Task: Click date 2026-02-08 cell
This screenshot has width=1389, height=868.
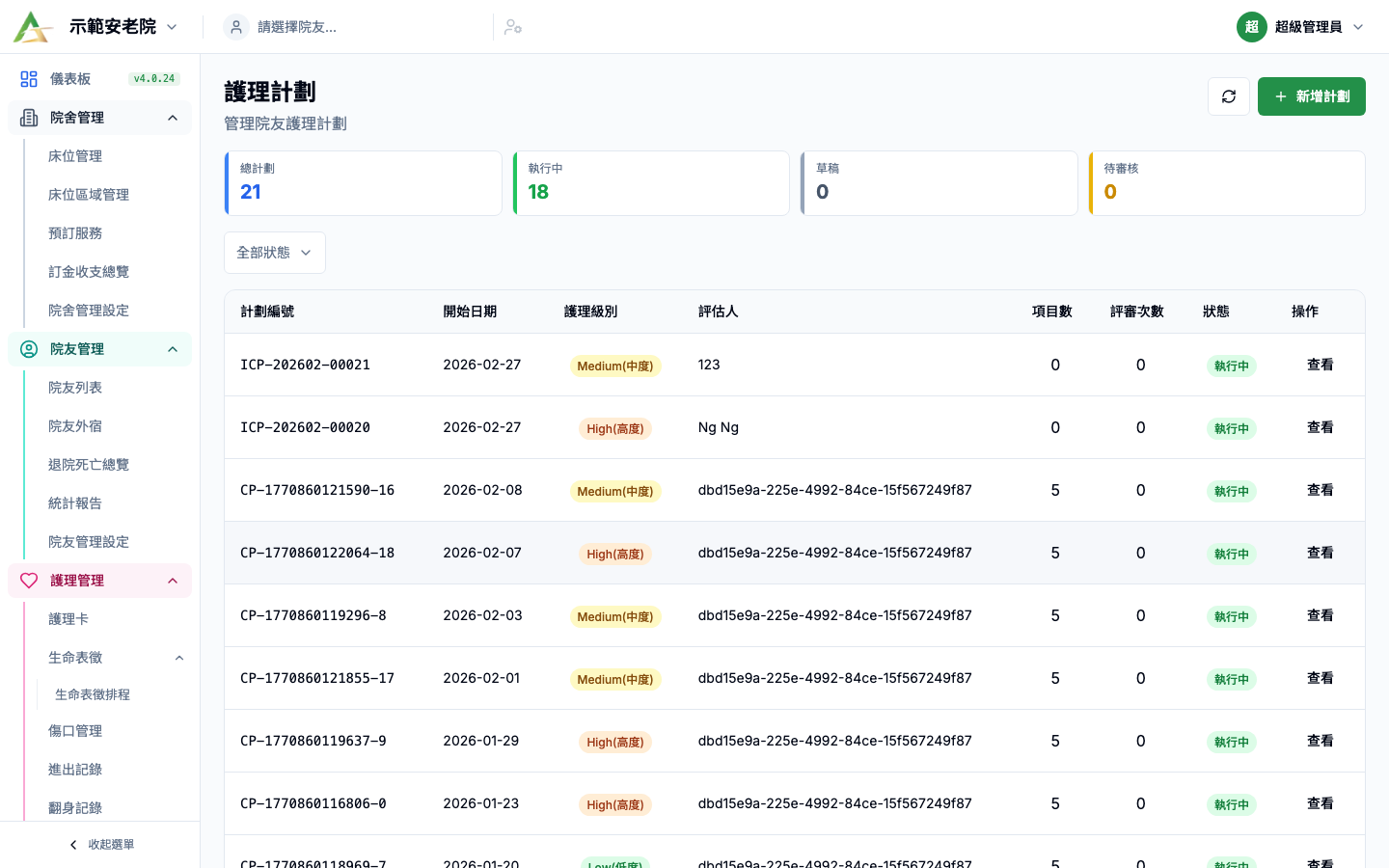Action: point(482,490)
